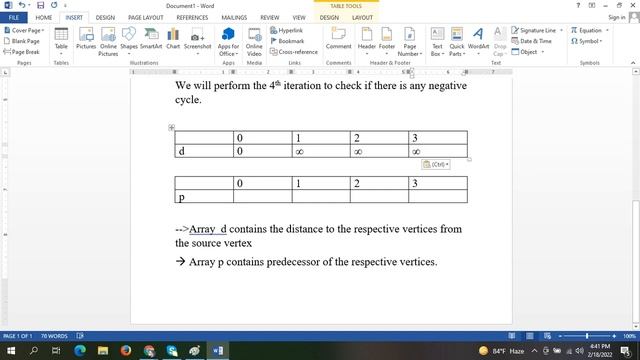640x360 pixels.
Task: Add a Bookmark
Action: (287, 41)
